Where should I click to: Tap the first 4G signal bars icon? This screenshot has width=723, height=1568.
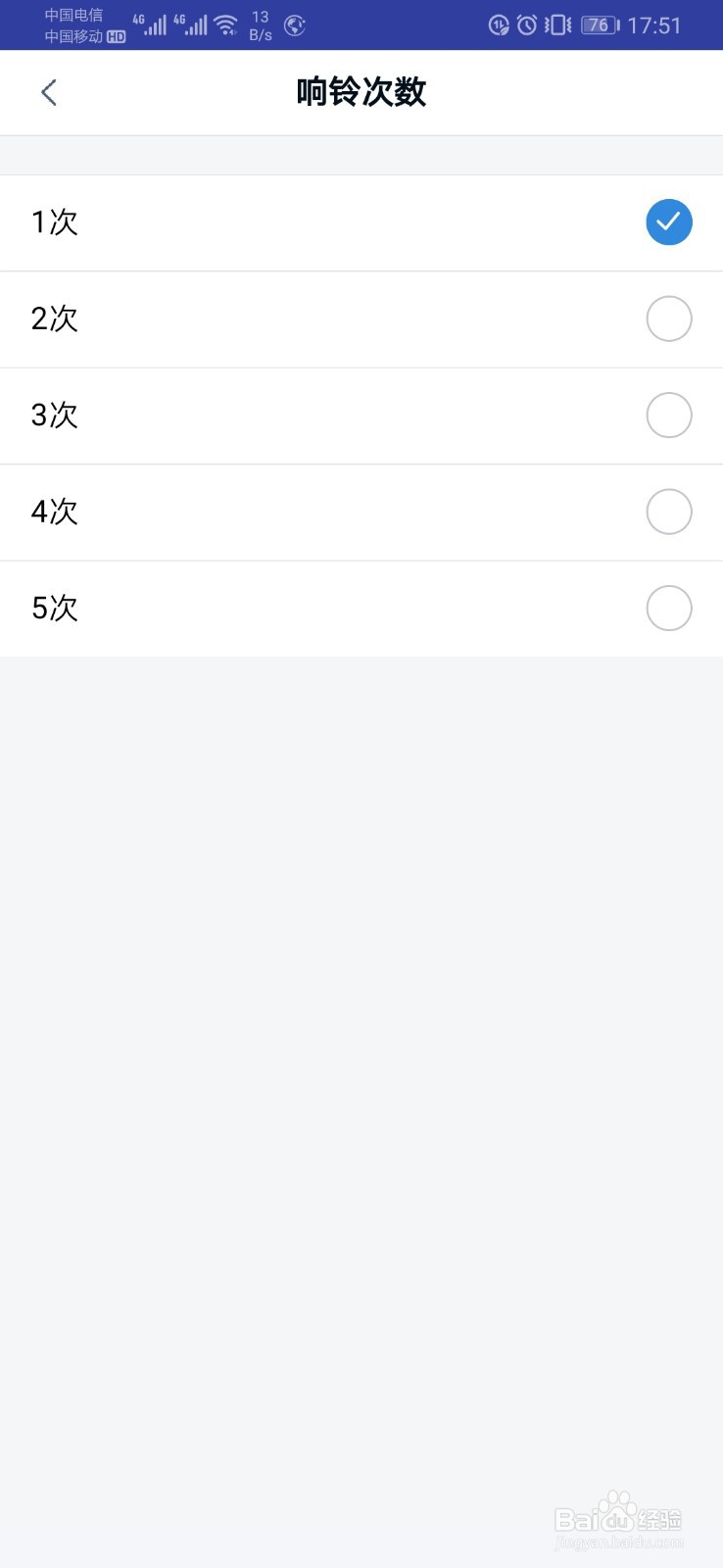150,25
